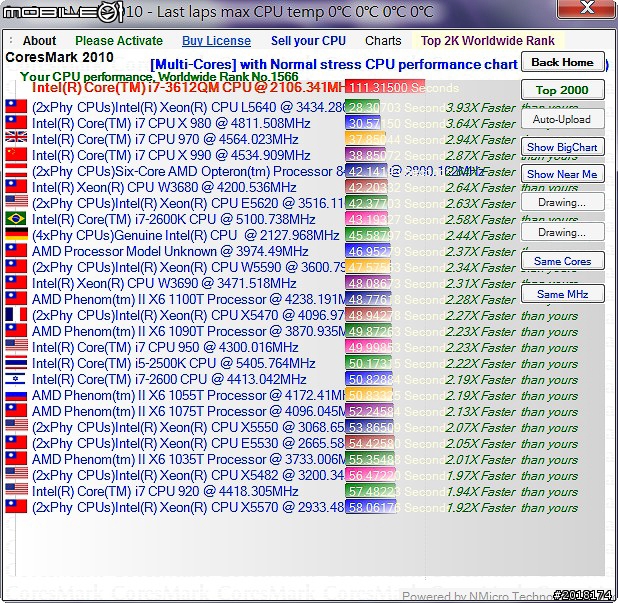
Task: Click US flag beside Xeon X5550 row
Action: pos(16,426)
